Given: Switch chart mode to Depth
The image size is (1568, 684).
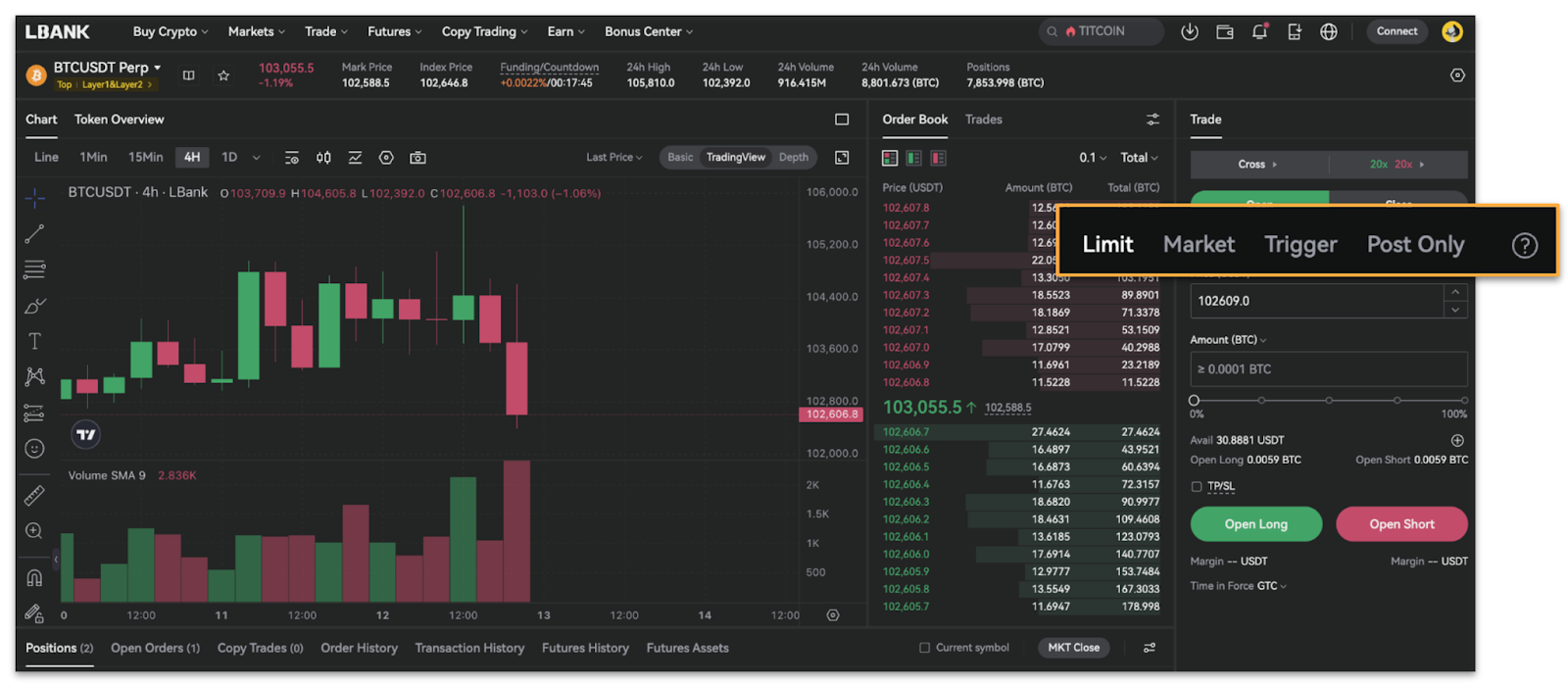Looking at the screenshot, I should click(794, 158).
